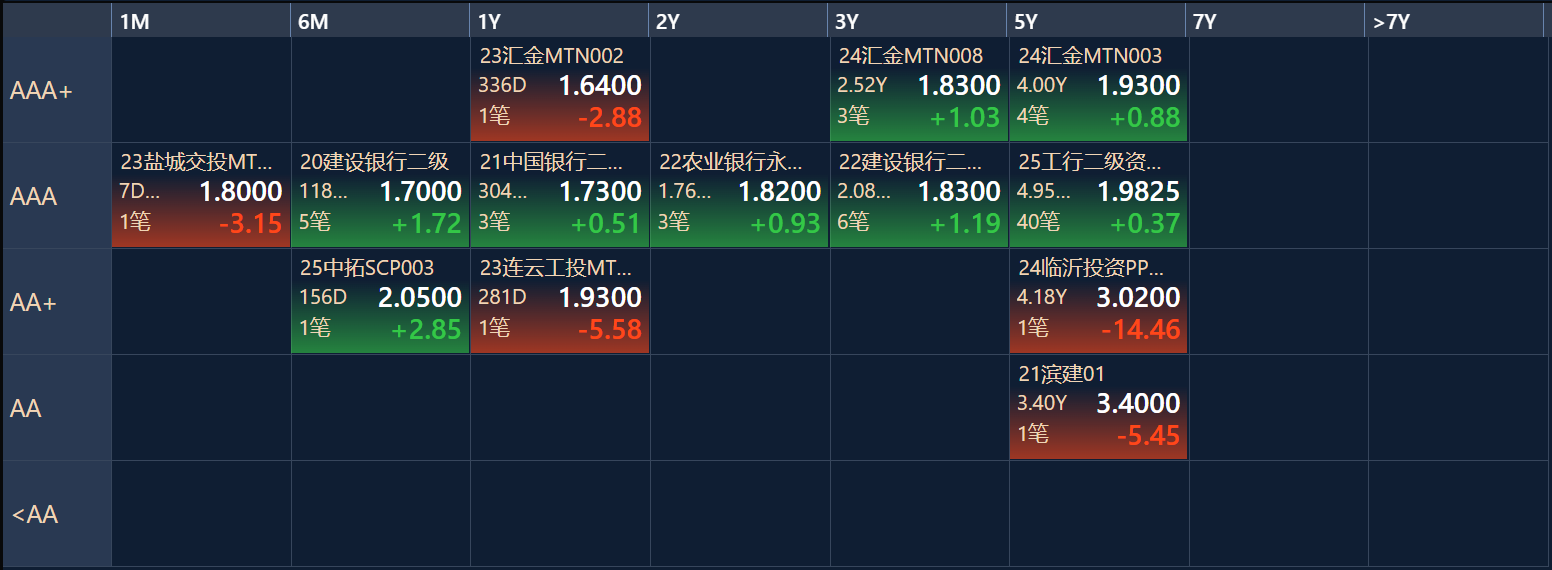1552x570 pixels.
Task: Open the 23汇金MTN002 bond cell
Action: click(x=560, y=91)
